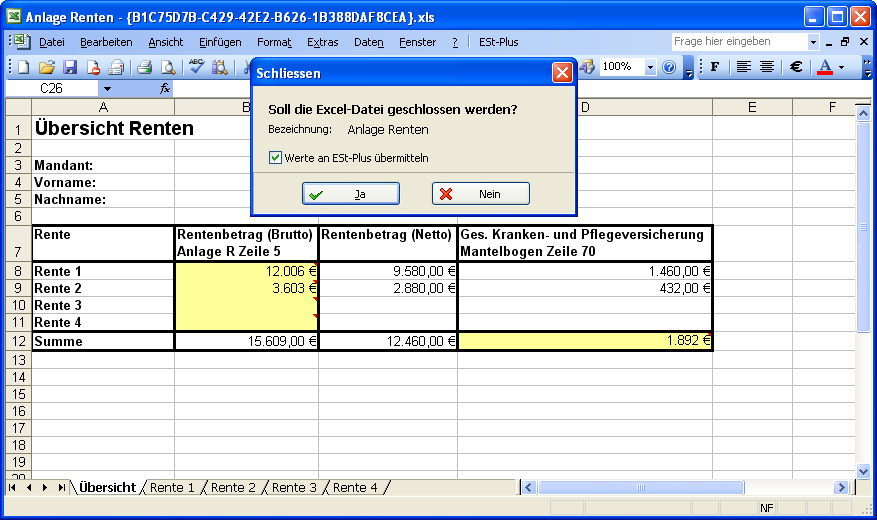Click the Print icon
Viewport: 877px width, 520px height.
pos(144,67)
